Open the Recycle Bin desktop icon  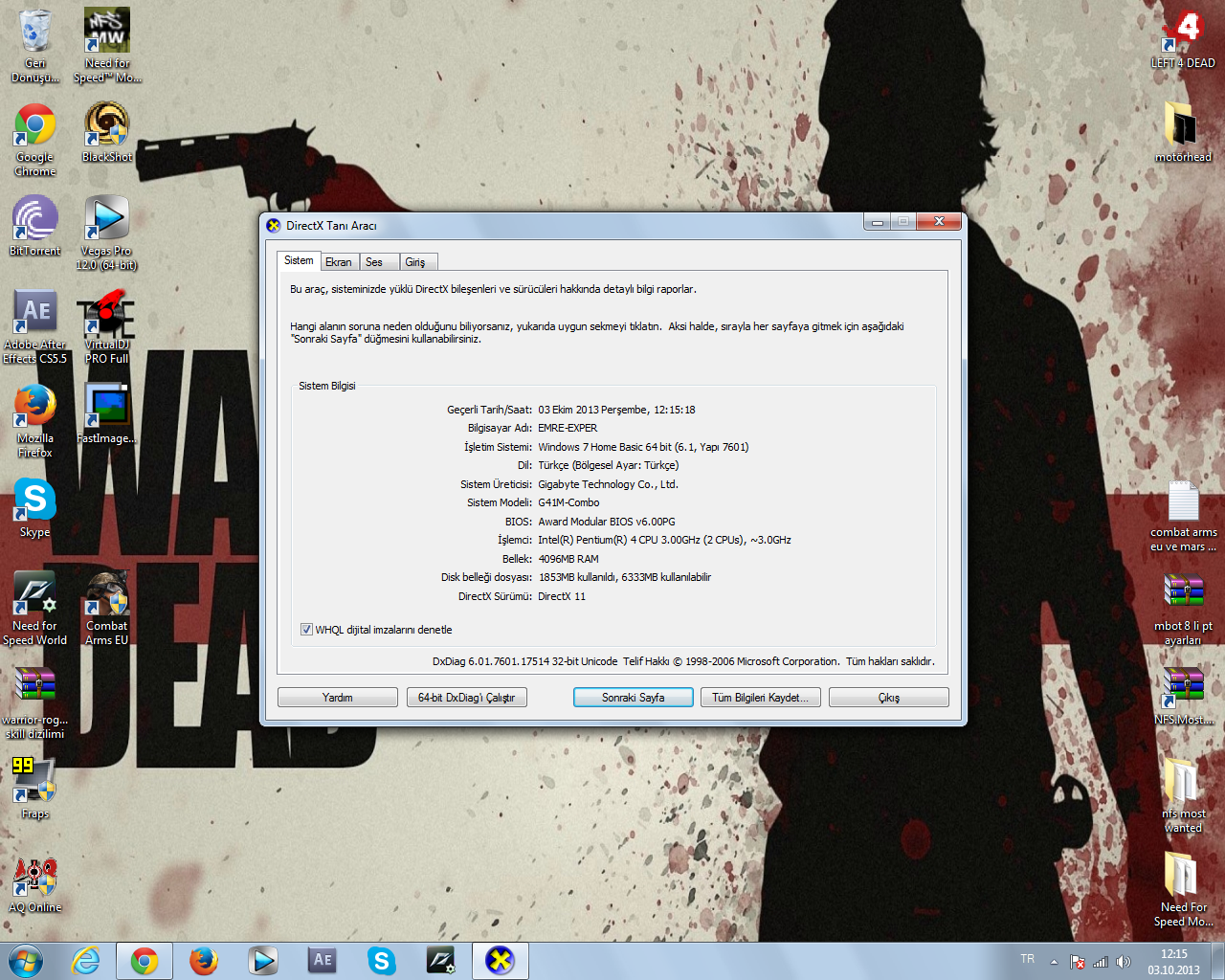[x=35, y=46]
